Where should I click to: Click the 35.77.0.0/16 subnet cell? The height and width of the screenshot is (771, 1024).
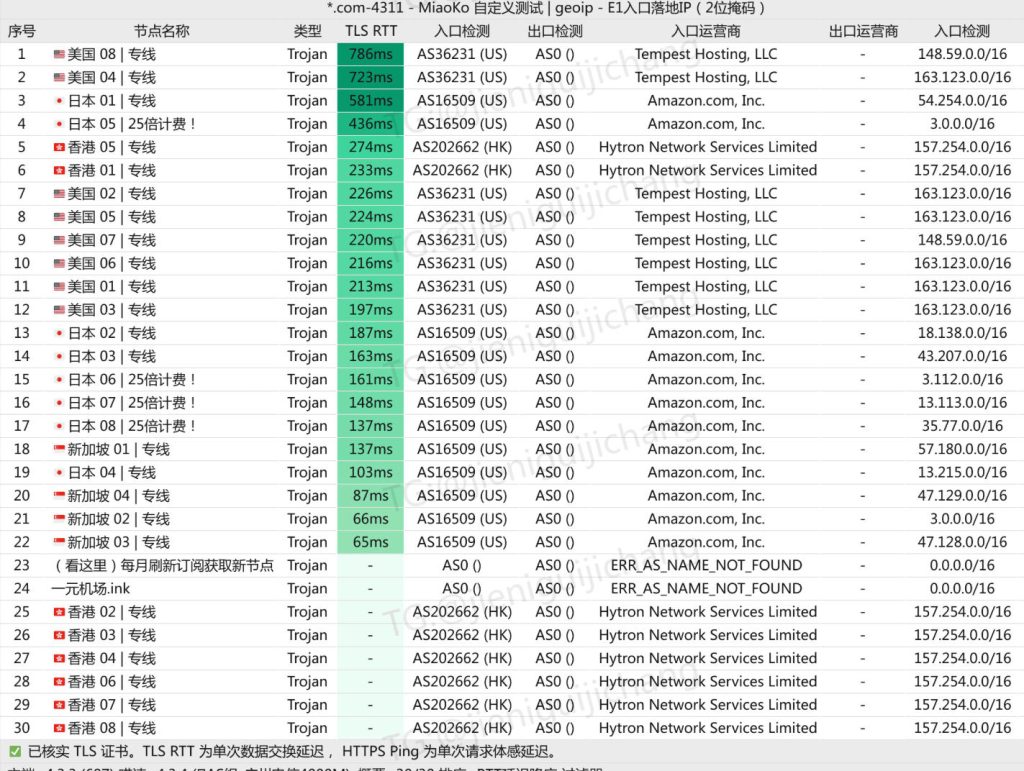(x=962, y=426)
